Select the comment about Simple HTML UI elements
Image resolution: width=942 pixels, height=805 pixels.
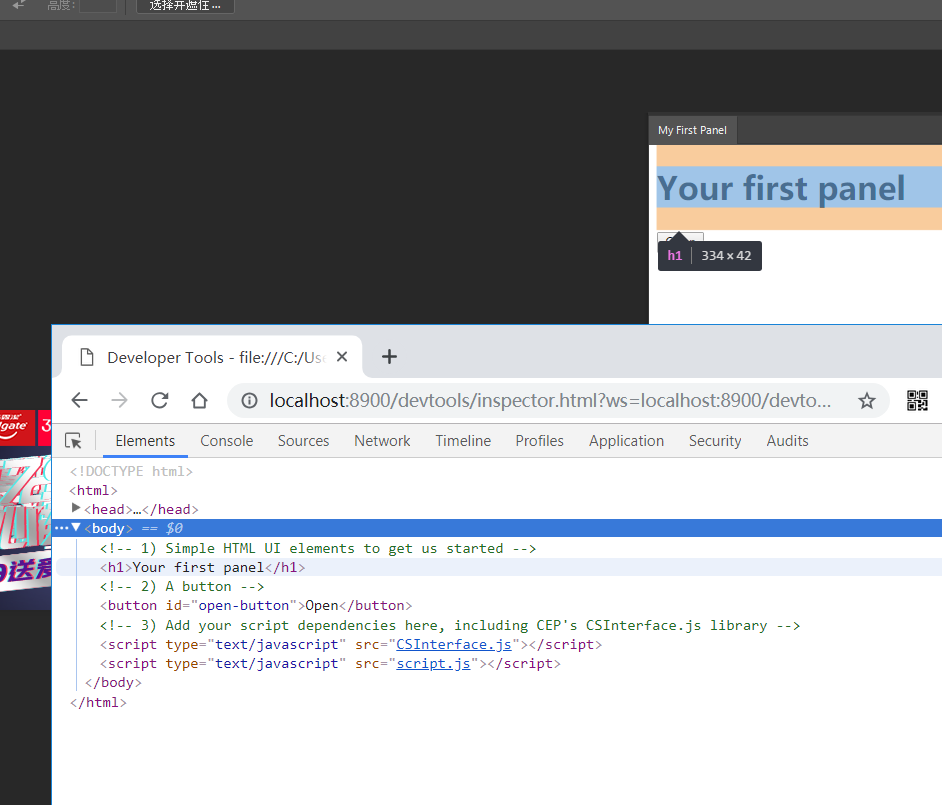click(x=318, y=548)
